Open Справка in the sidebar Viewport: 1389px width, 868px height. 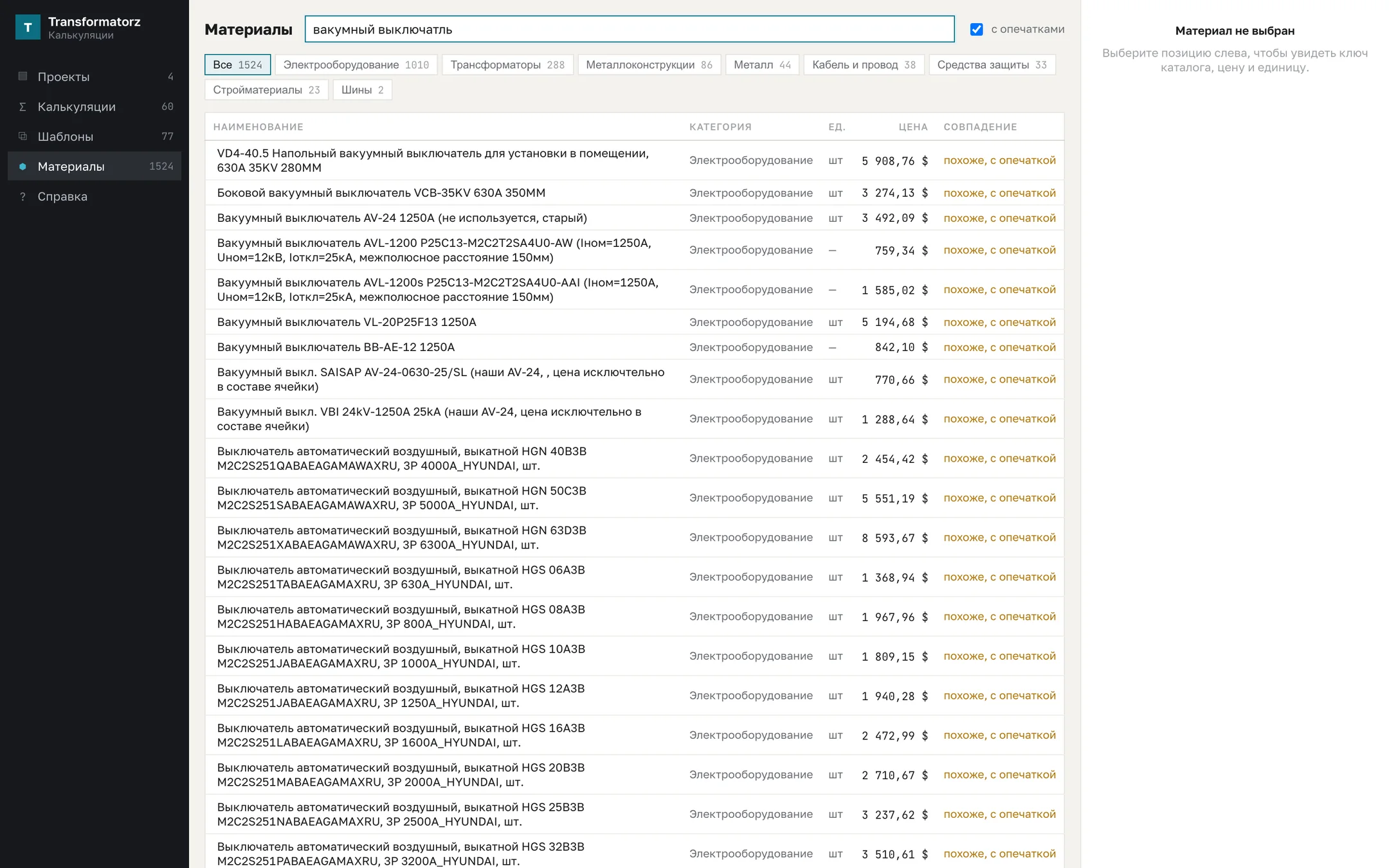[95, 197]
